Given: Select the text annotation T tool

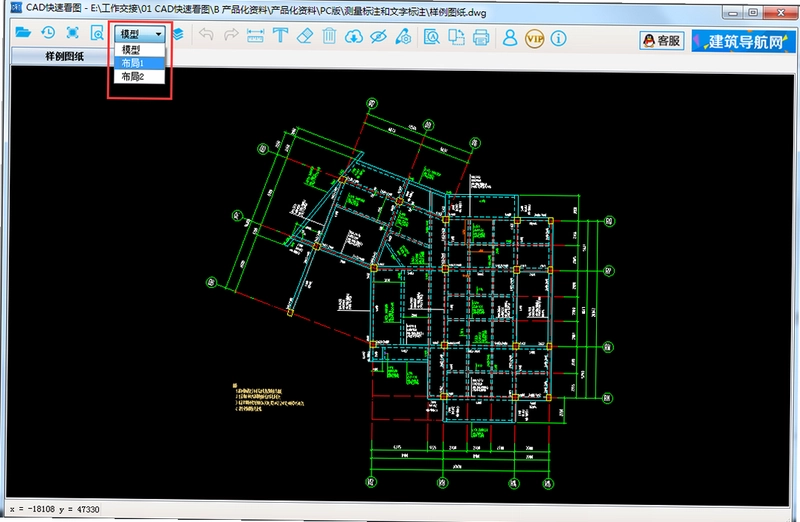Looking at the screenshot, I should [280, 35].
